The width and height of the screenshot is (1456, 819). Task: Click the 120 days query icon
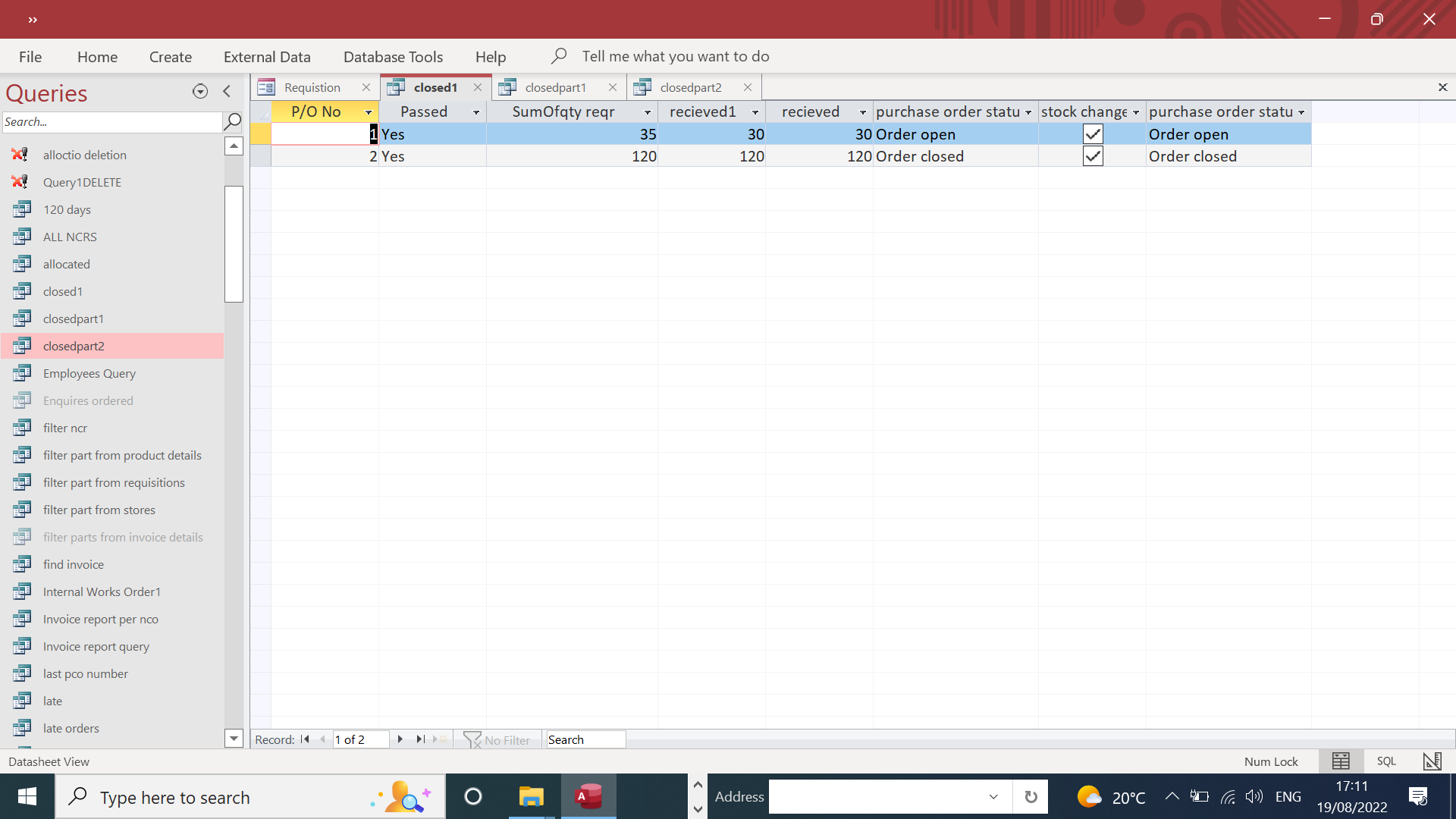[22, 209]
